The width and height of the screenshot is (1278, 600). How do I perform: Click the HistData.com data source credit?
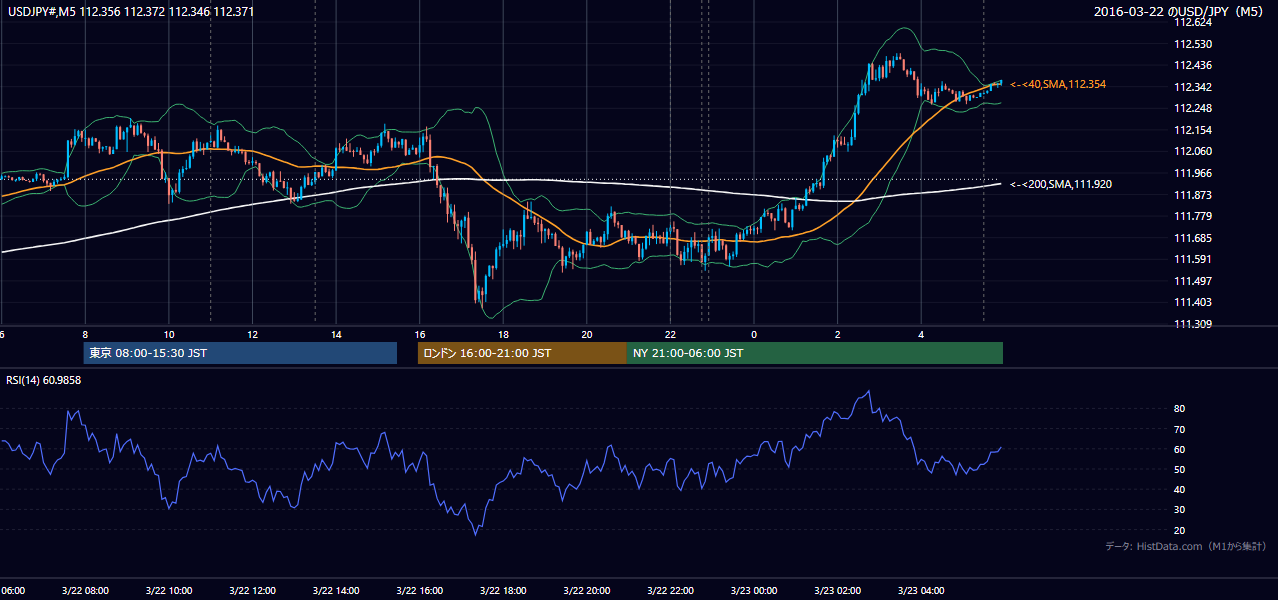(x=1186, y=546)
